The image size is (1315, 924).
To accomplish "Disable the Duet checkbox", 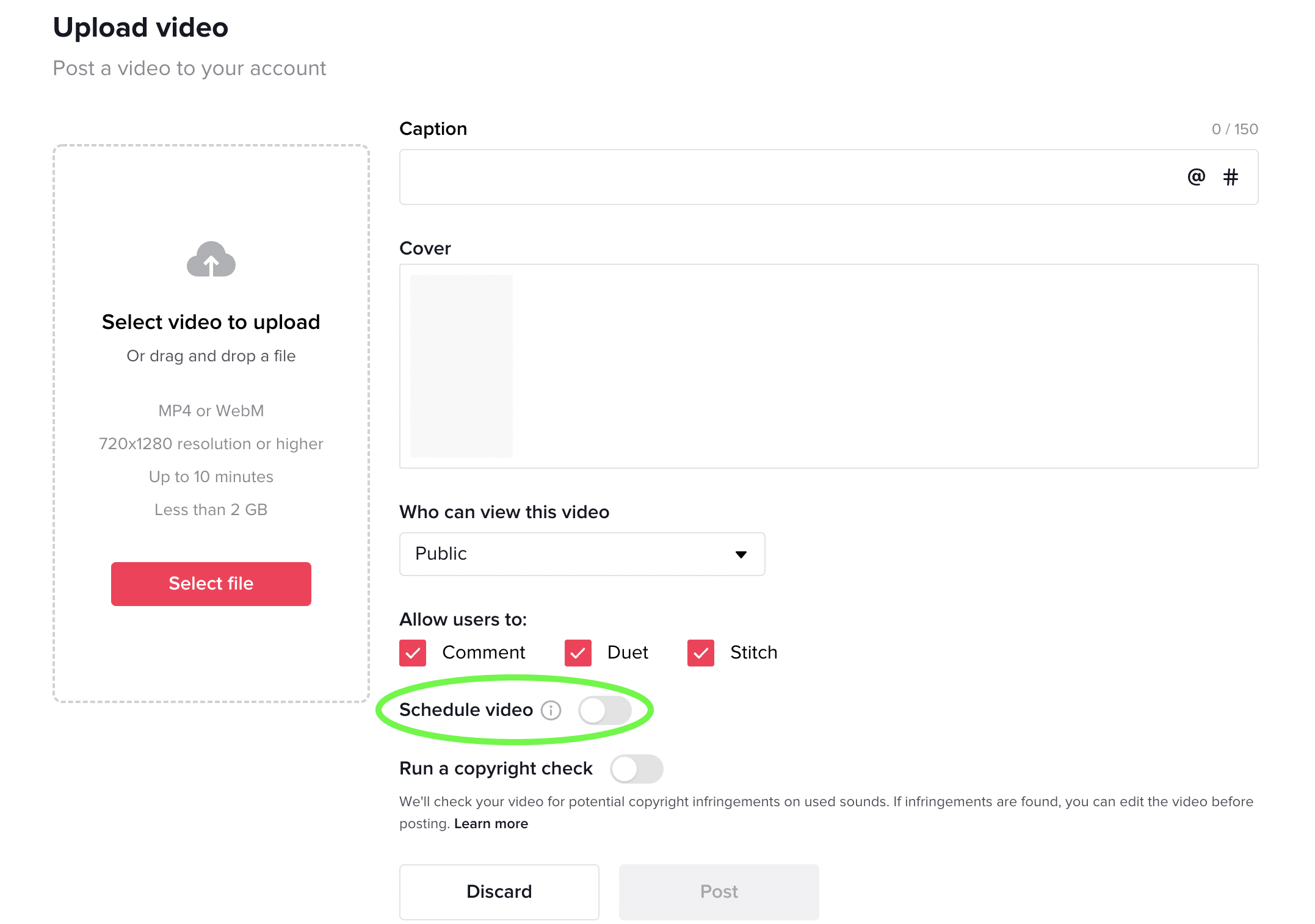I will point(577,652).
